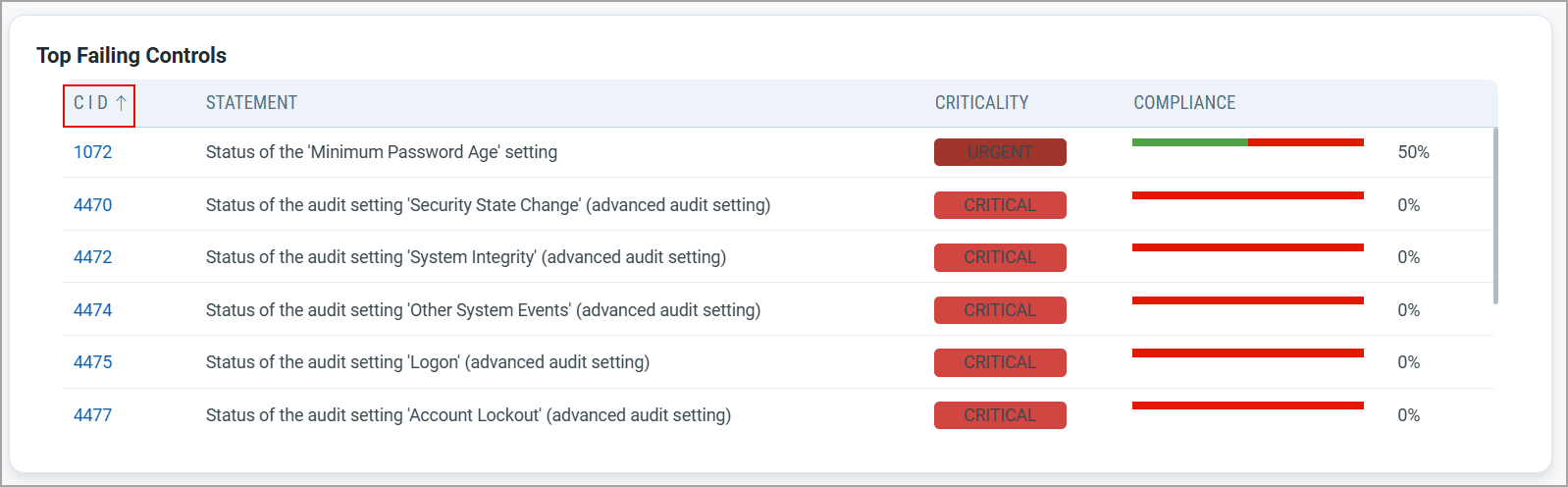Click CRITICAL badge for control 4475

click(x=1000, y=362)
